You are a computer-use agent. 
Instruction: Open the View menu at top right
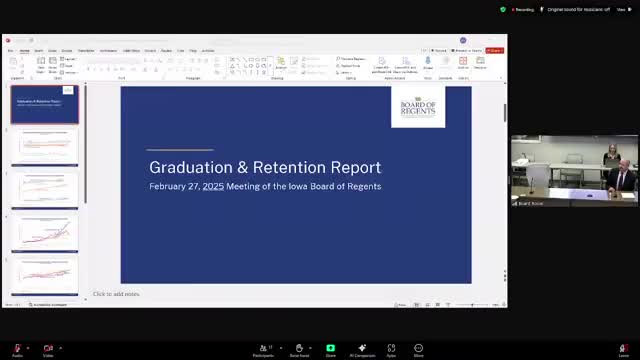coord(624,9)
